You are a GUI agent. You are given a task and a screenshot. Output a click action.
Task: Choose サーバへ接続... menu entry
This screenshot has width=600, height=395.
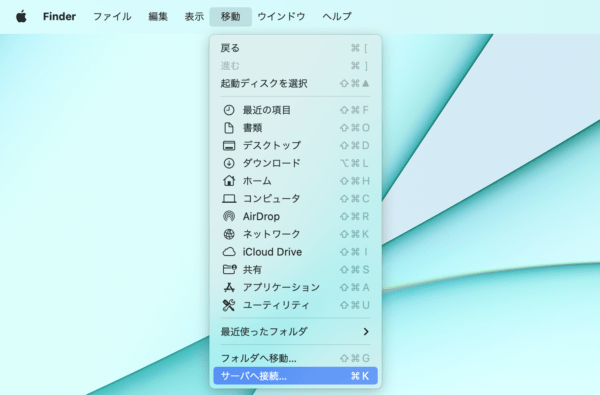point(295,376)
